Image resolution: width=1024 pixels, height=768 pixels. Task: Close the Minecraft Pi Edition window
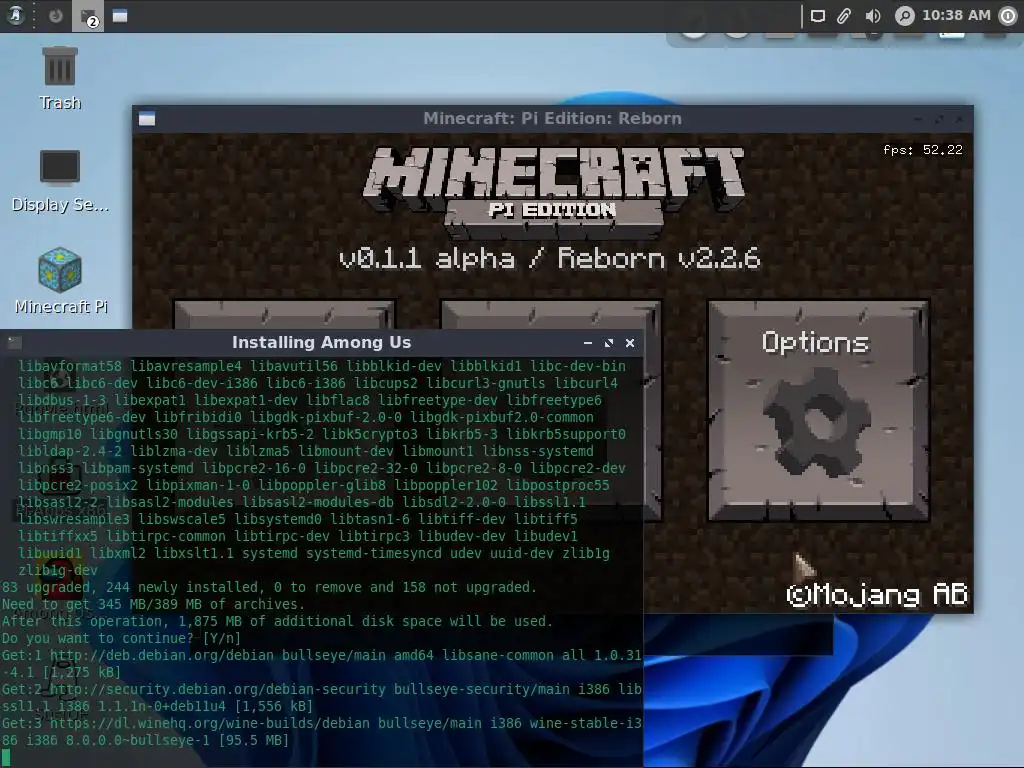[x=959, y=119]
